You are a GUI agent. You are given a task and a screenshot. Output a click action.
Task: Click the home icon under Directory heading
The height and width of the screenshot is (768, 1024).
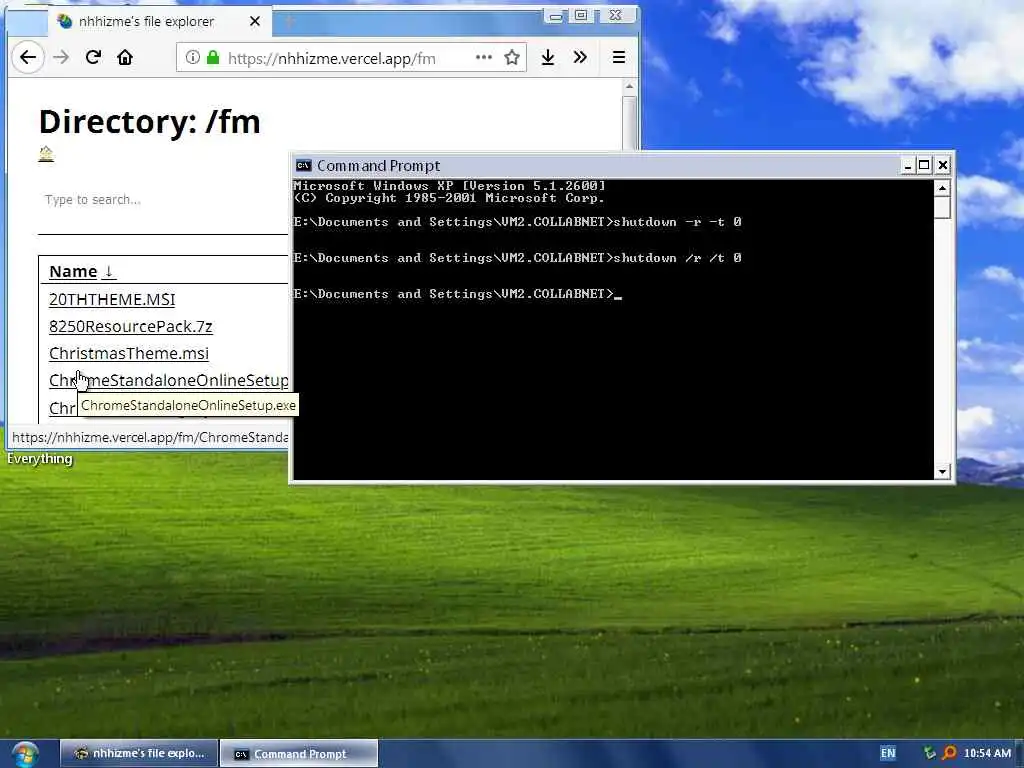tap(46, 154)
